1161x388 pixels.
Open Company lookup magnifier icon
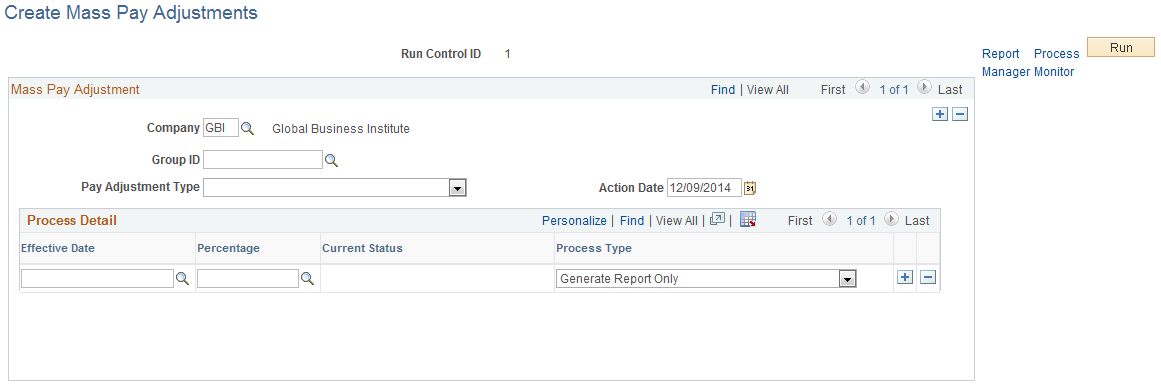tap(247, 129)
